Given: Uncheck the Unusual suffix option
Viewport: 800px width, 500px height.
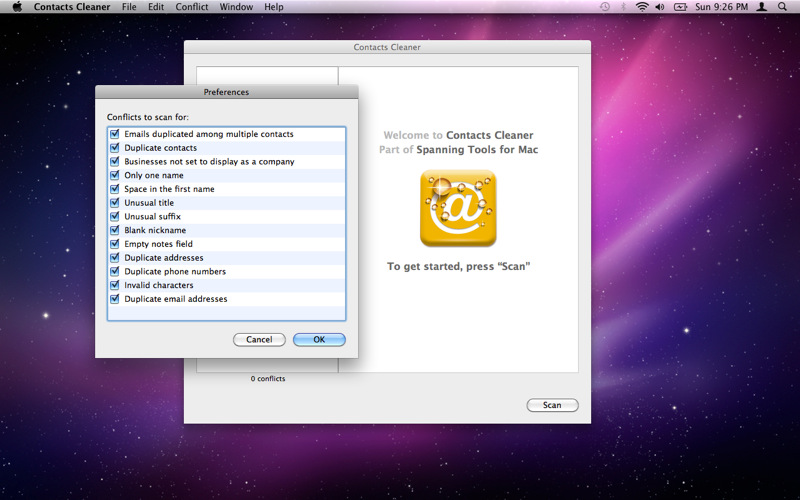Looking at the screenshot, I should (114, 216).
